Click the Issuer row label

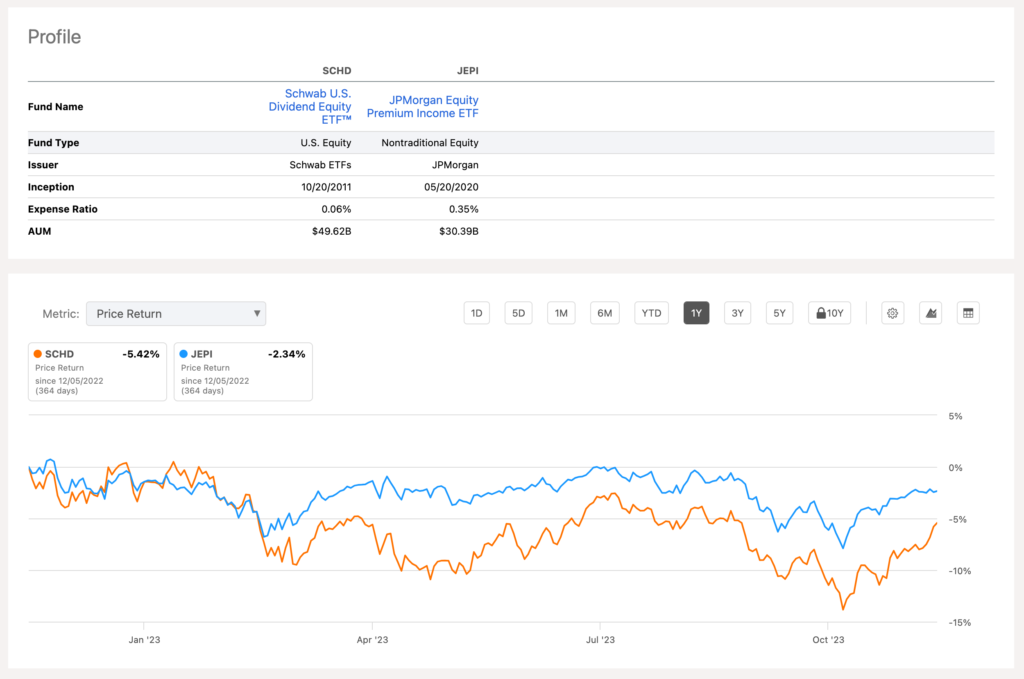click(x=43, y=165)
